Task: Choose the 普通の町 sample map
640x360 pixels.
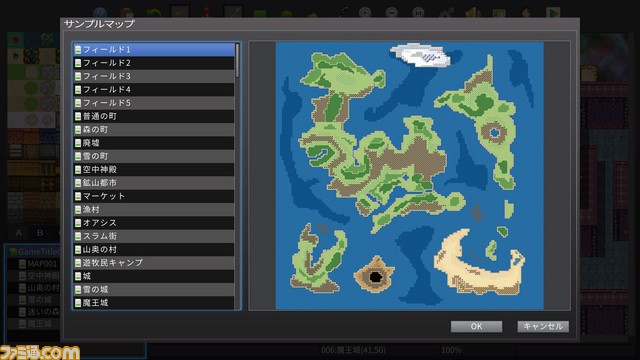Action: (x=154, y=116)
